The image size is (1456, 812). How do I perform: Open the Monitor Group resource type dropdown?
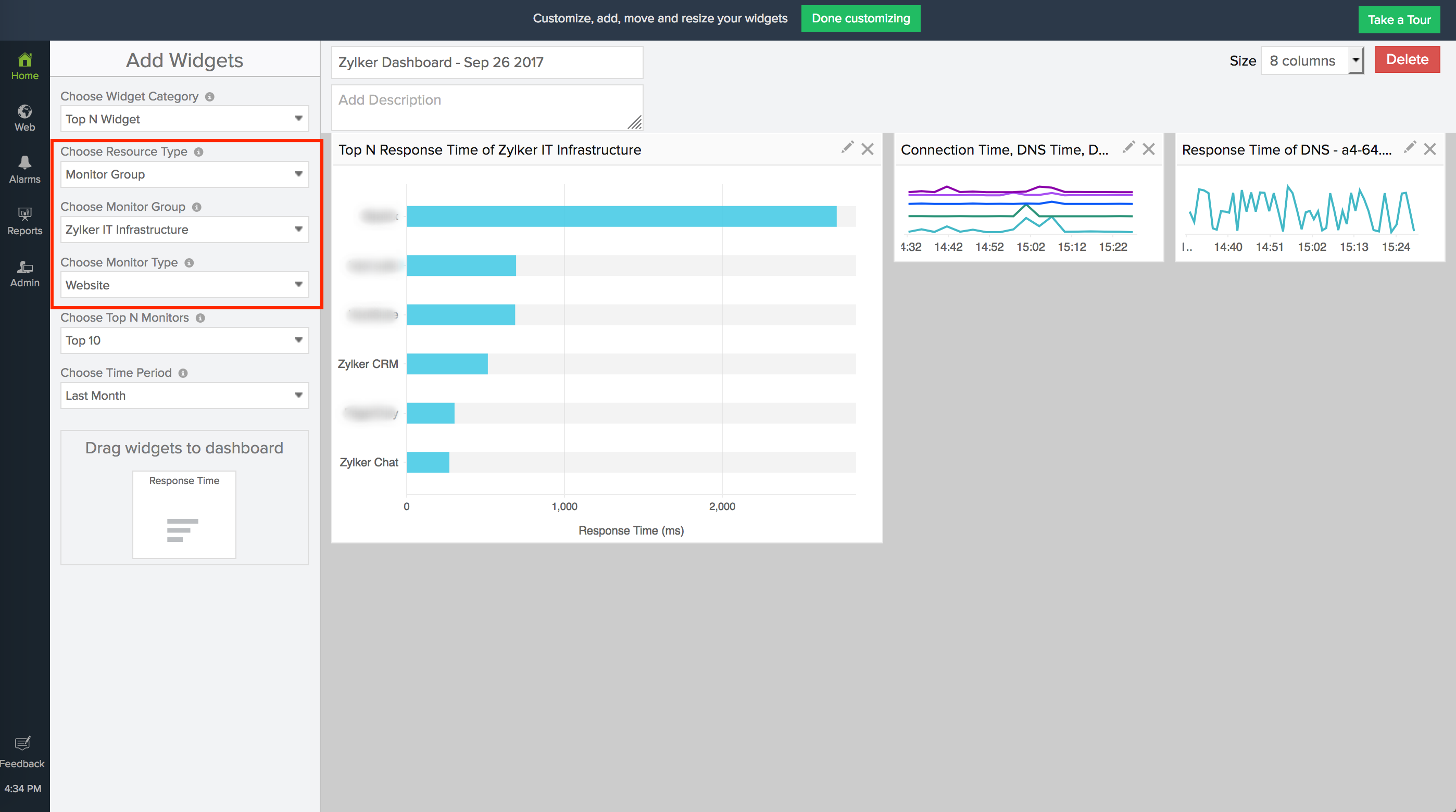pos(184,174)
